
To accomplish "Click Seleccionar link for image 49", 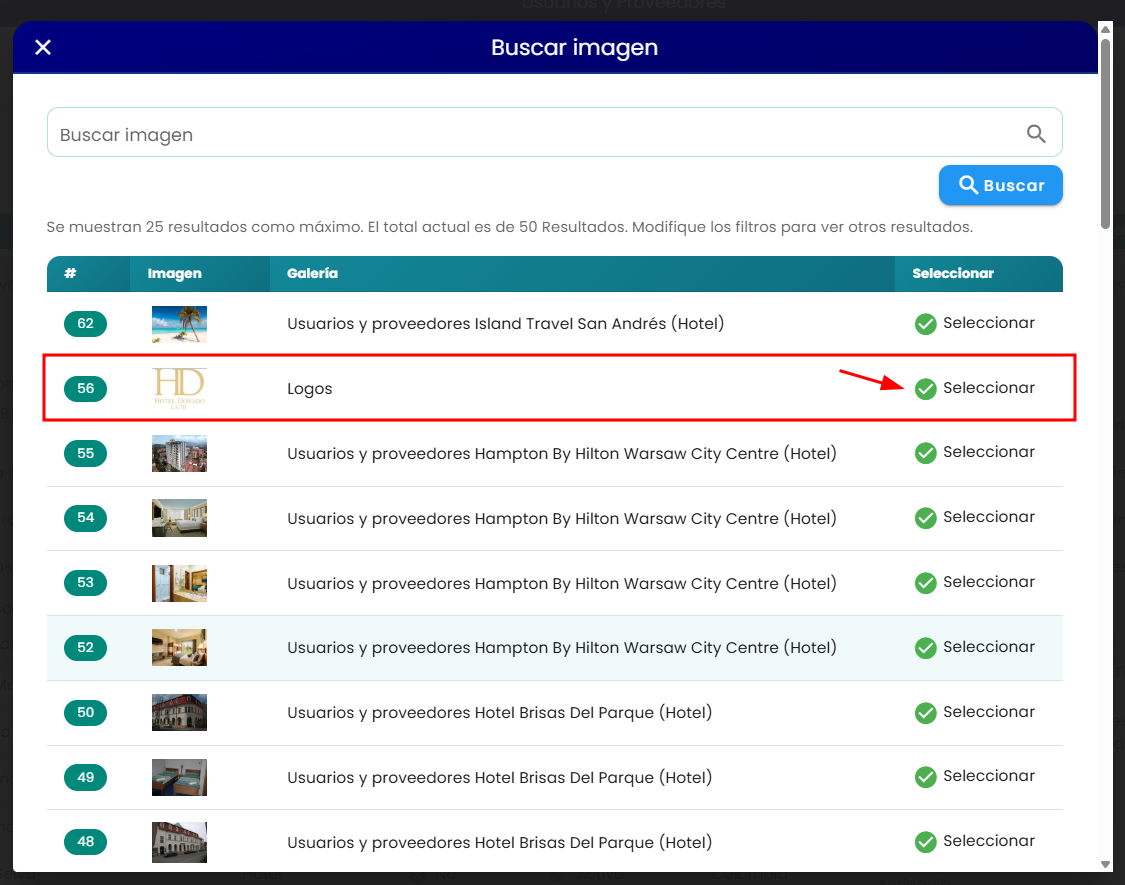I will (x=988, y=776).
